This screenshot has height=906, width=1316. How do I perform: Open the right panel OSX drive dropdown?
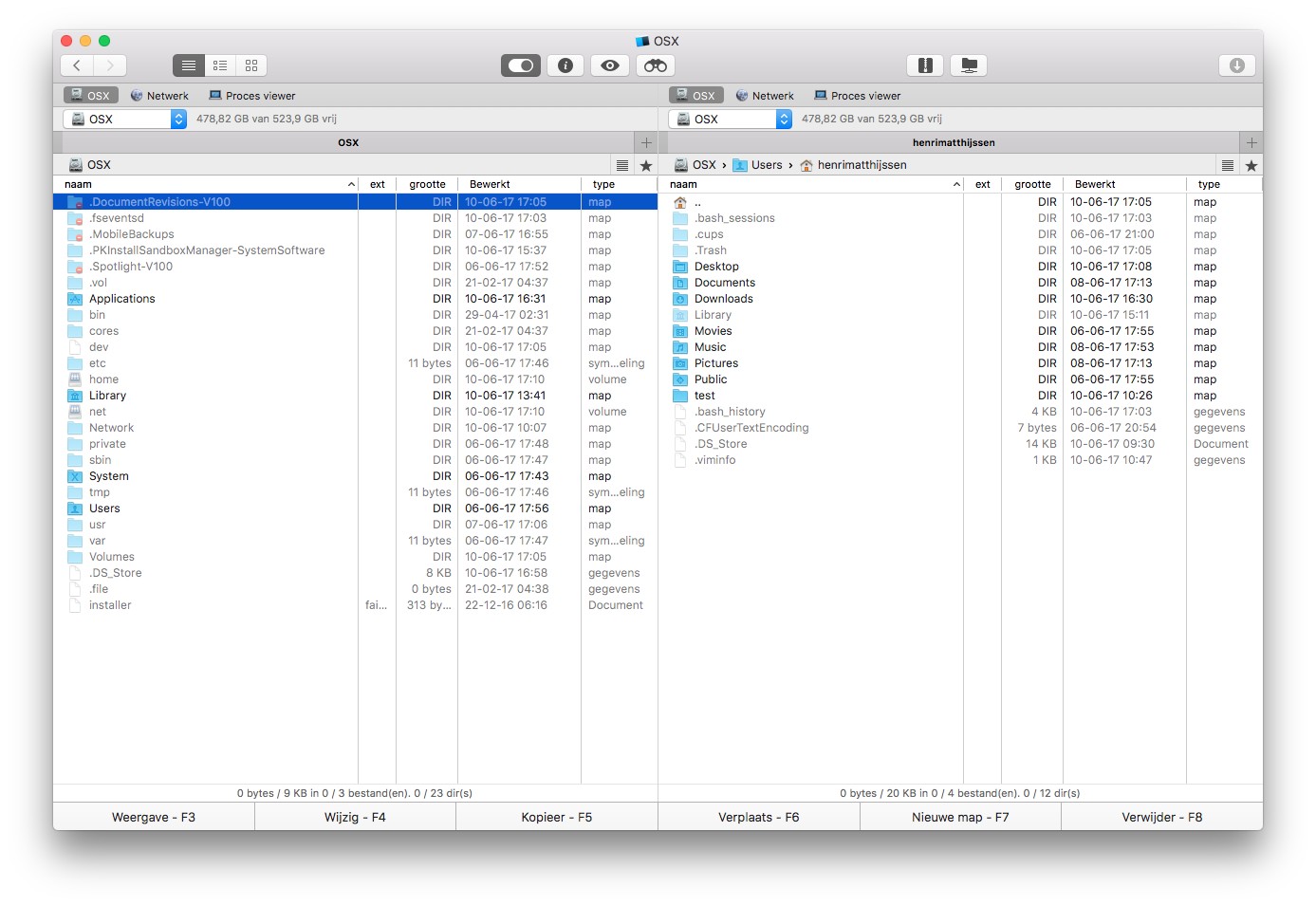pyautogui.click(x=784, y=119)
